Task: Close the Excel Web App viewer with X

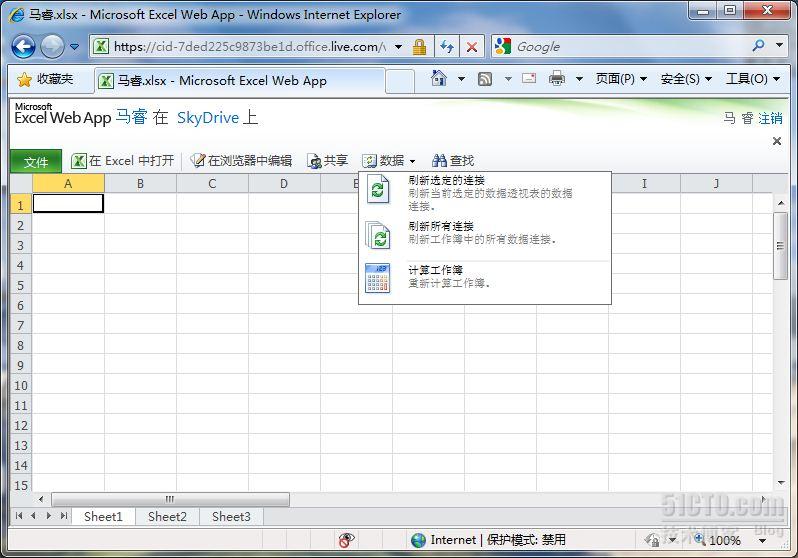Action: (777, 141)
